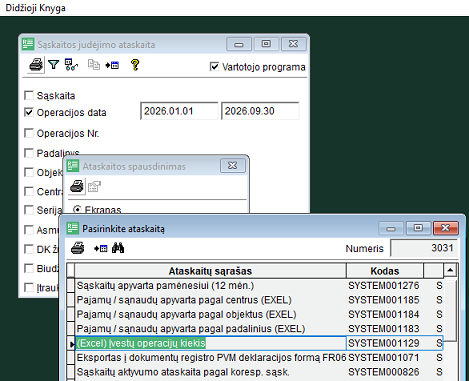
Task: Tick the Padalinys checkbox
Action: 29,153
